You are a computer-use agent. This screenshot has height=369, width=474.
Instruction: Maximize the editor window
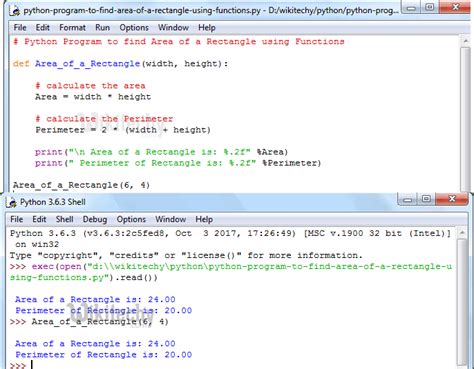(429, 7)
